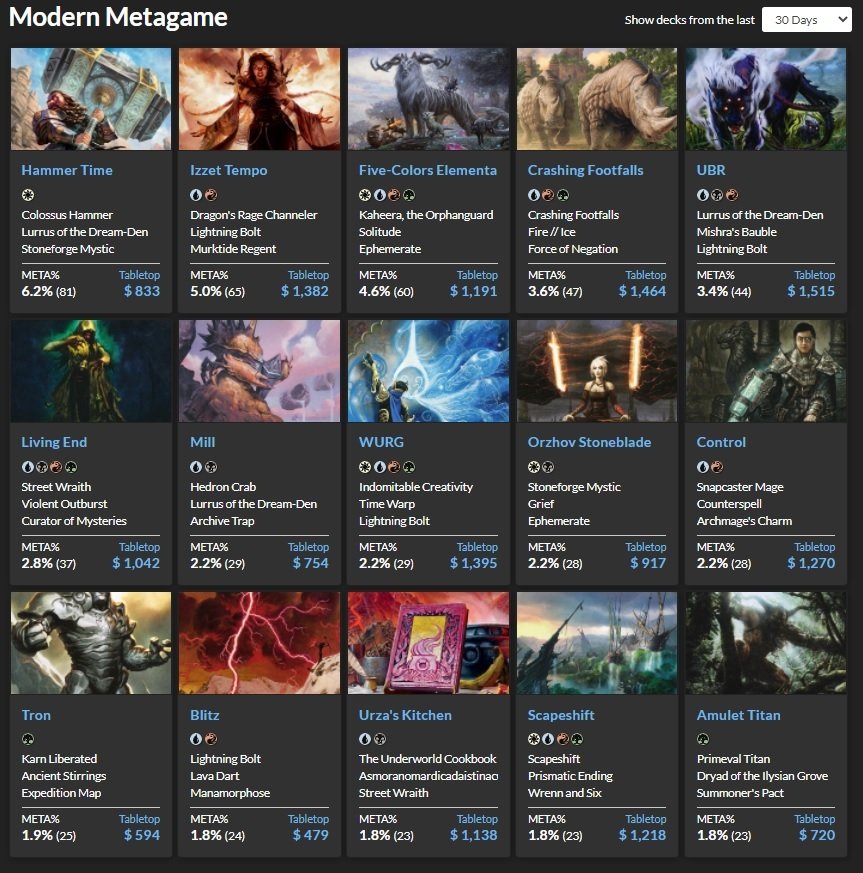Click the UBR deck artwork thumbnail
Viewport: 863px width, 873px height.
(766, 99)
